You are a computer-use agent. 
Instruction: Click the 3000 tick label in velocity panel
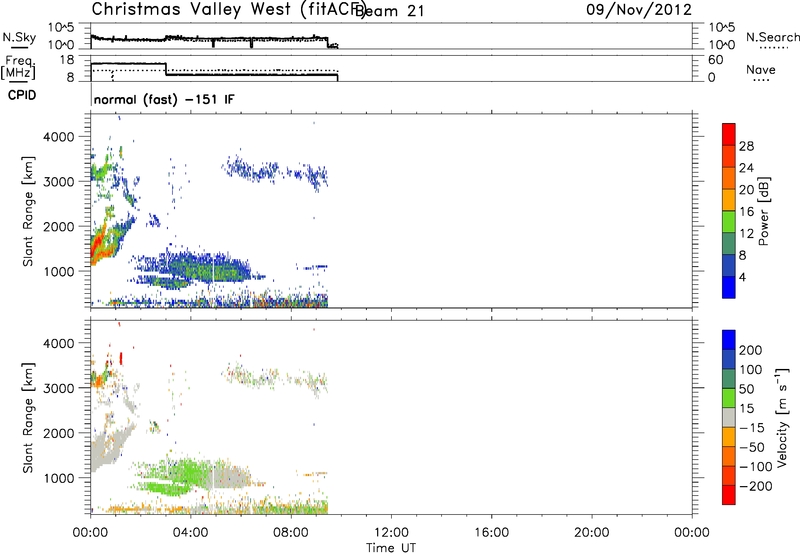tap(59, 388)
